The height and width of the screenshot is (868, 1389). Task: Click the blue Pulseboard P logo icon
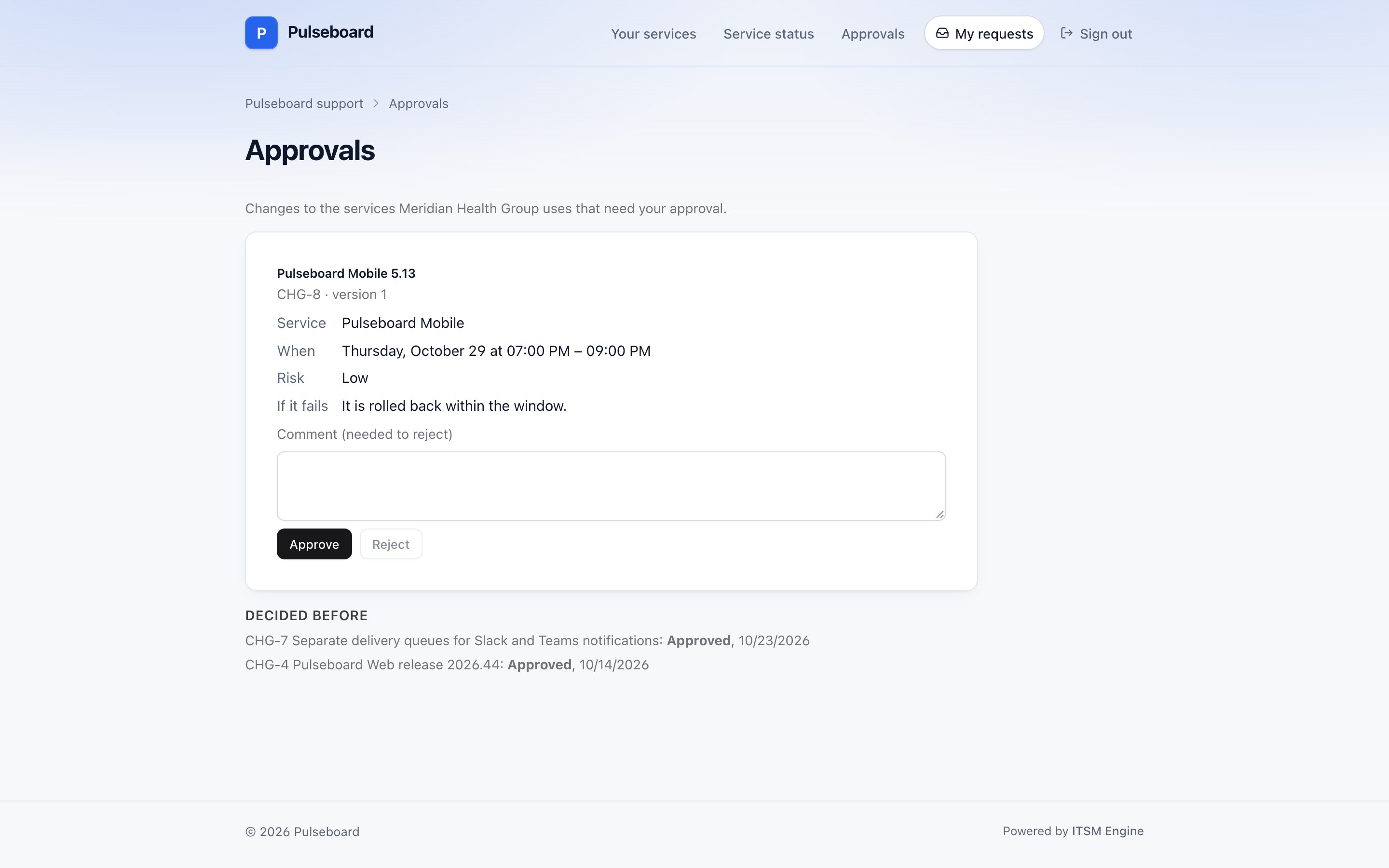click(261, 33)
